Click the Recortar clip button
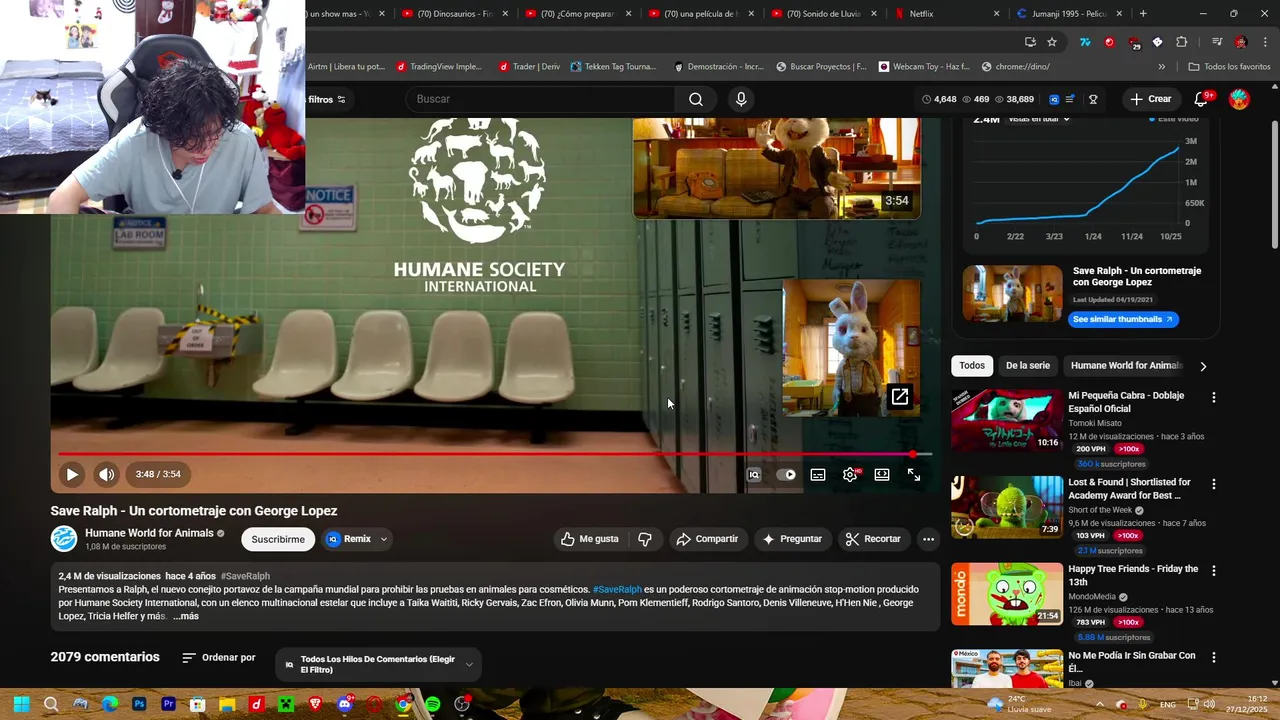This screenshot has height=720, width=1280. (x=873, y=539)
